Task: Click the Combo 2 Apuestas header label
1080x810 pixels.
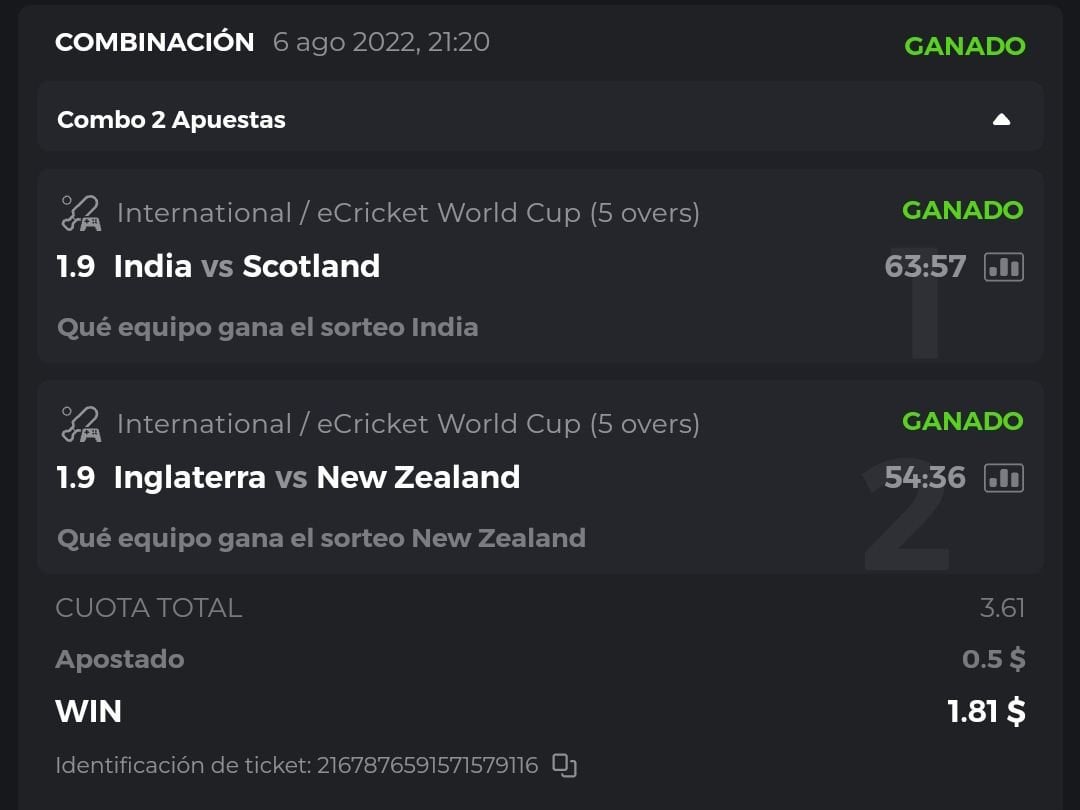Action: click(171, 120)
